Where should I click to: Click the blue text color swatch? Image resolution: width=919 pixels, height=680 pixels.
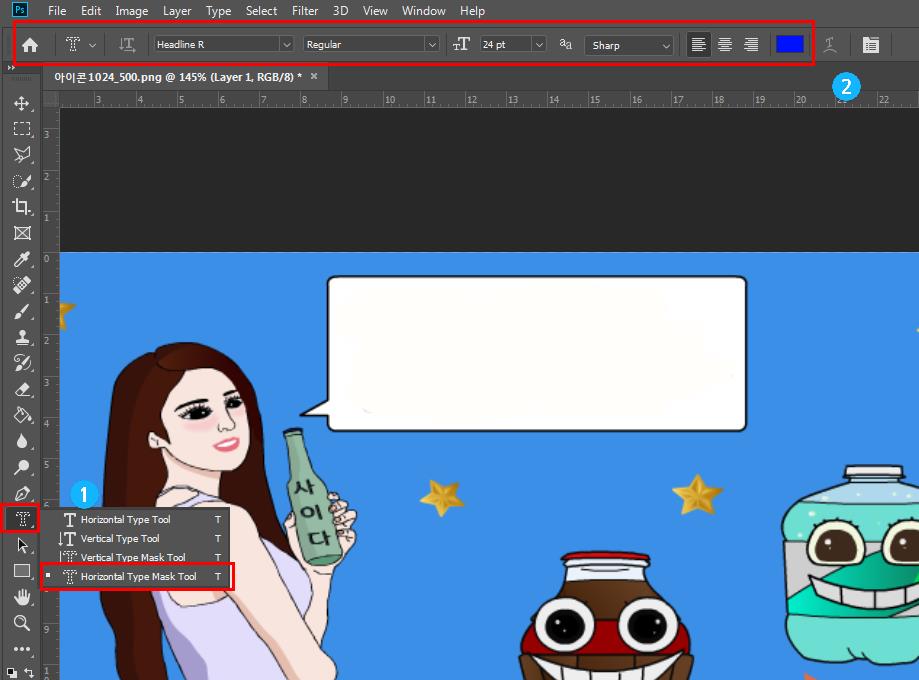pos(789,45)
